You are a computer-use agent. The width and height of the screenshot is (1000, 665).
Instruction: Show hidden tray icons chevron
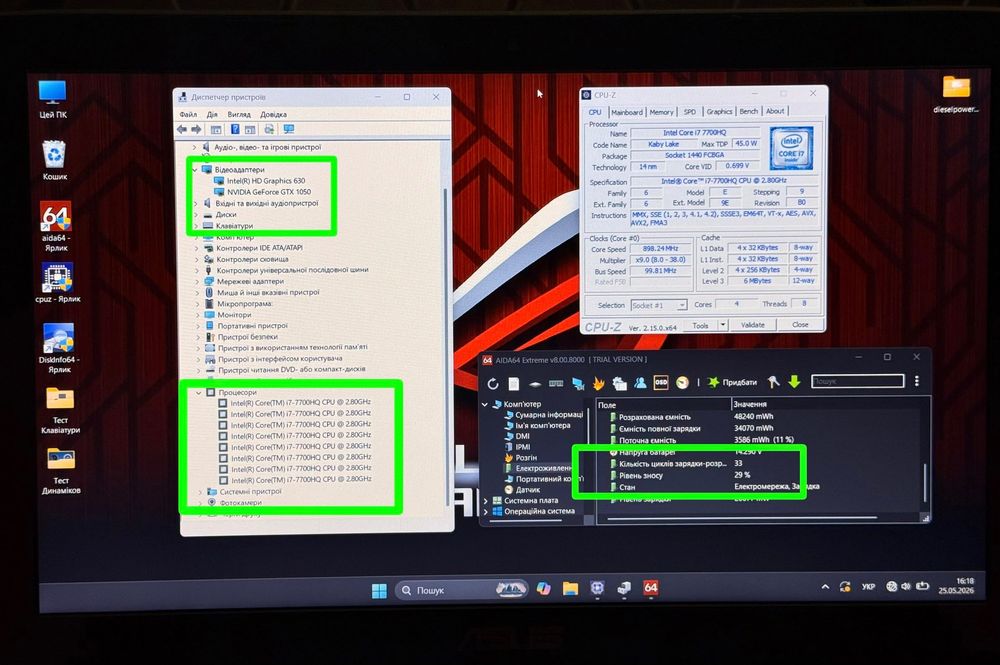point(825,587)
